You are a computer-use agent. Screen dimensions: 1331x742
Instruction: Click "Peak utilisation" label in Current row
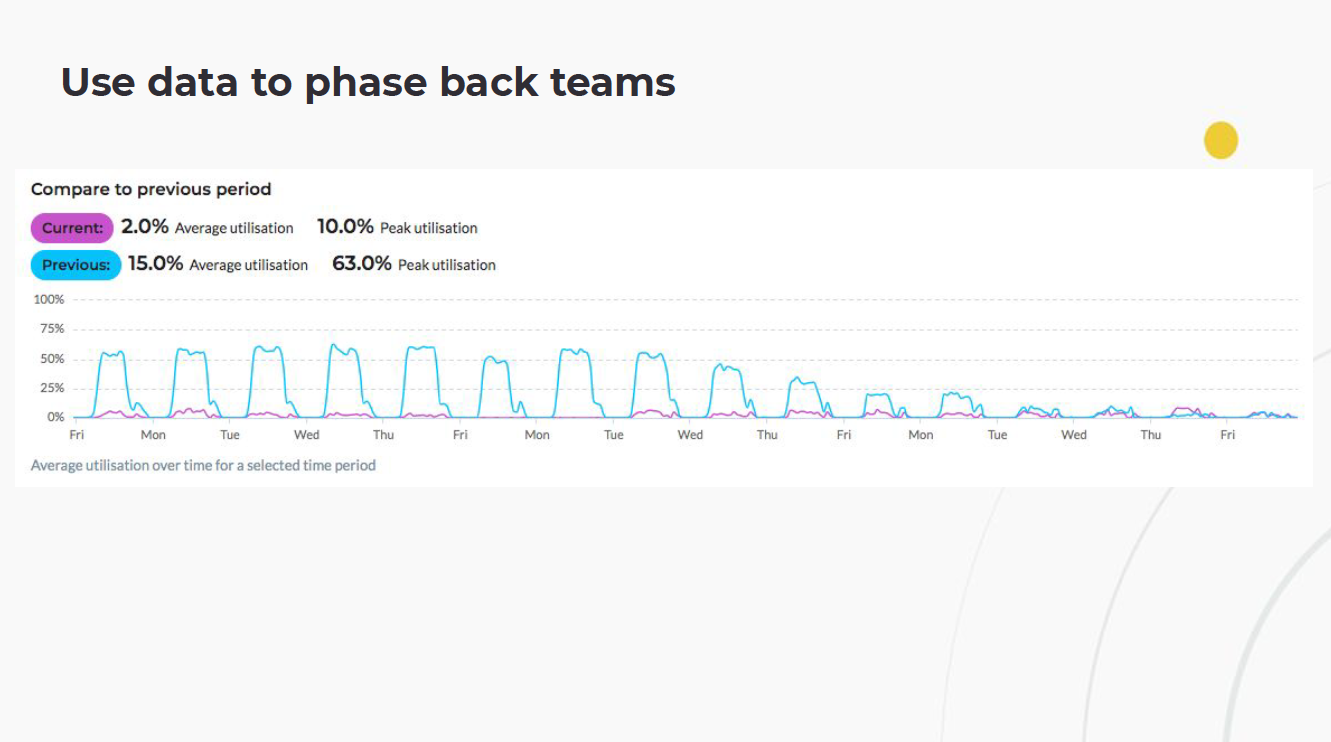point(429,228)
